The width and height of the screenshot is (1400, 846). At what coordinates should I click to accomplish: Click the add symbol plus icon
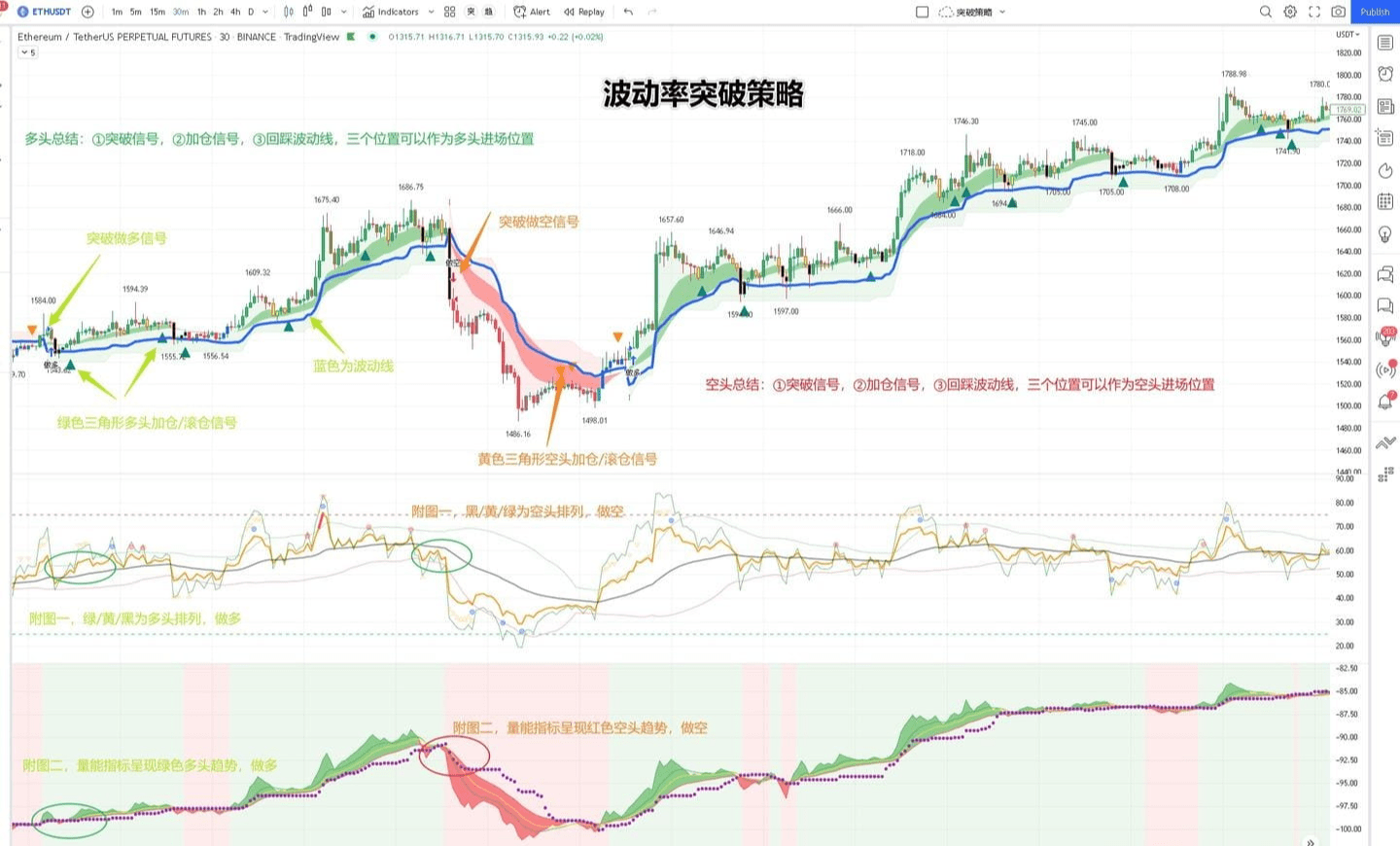(88, 12)
